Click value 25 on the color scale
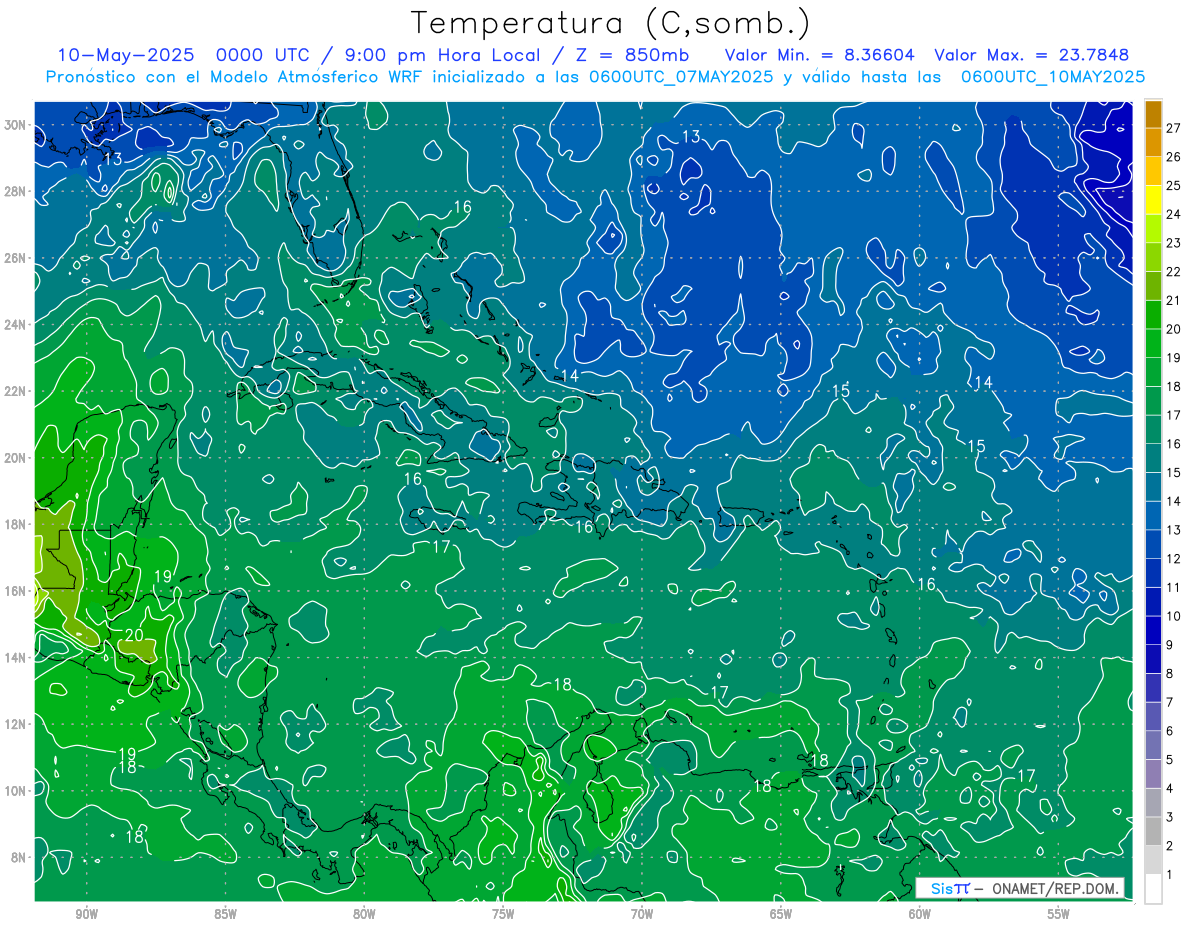This screenshot has width=1200, height=927. point(1174,185)
